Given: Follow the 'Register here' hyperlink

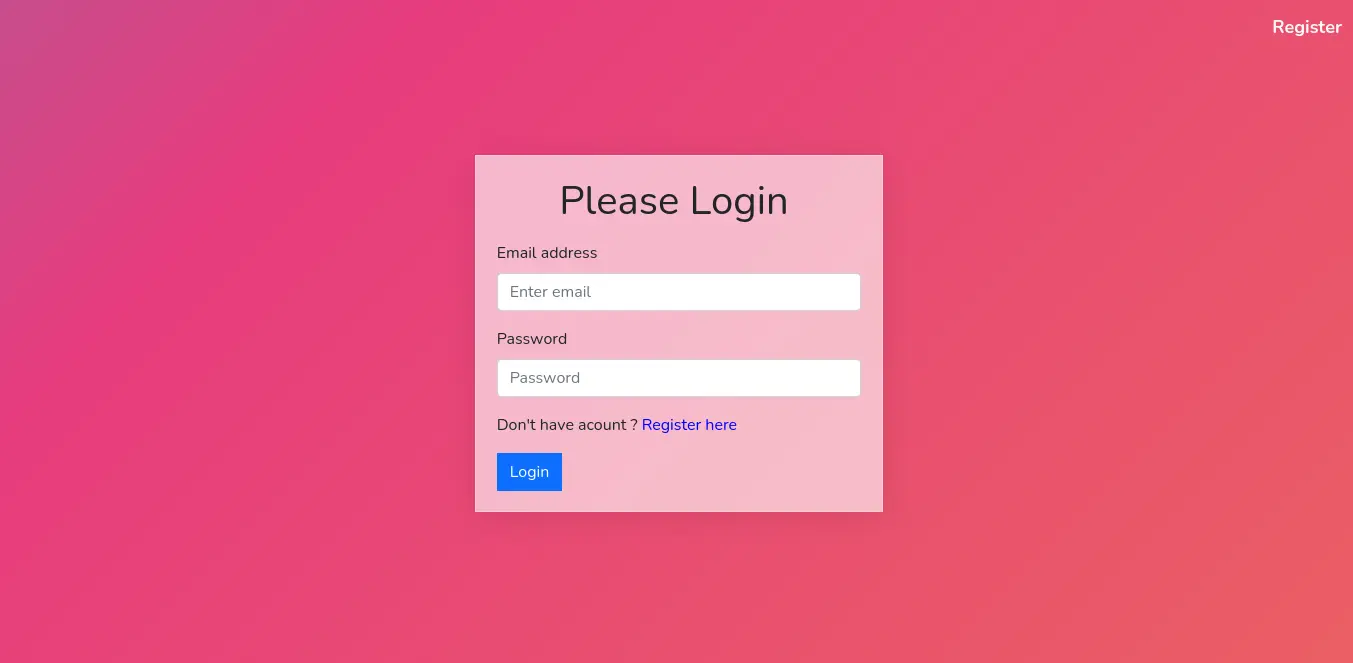Looking at the screenshot, I should pyautogui.click(x=689, y=425).
